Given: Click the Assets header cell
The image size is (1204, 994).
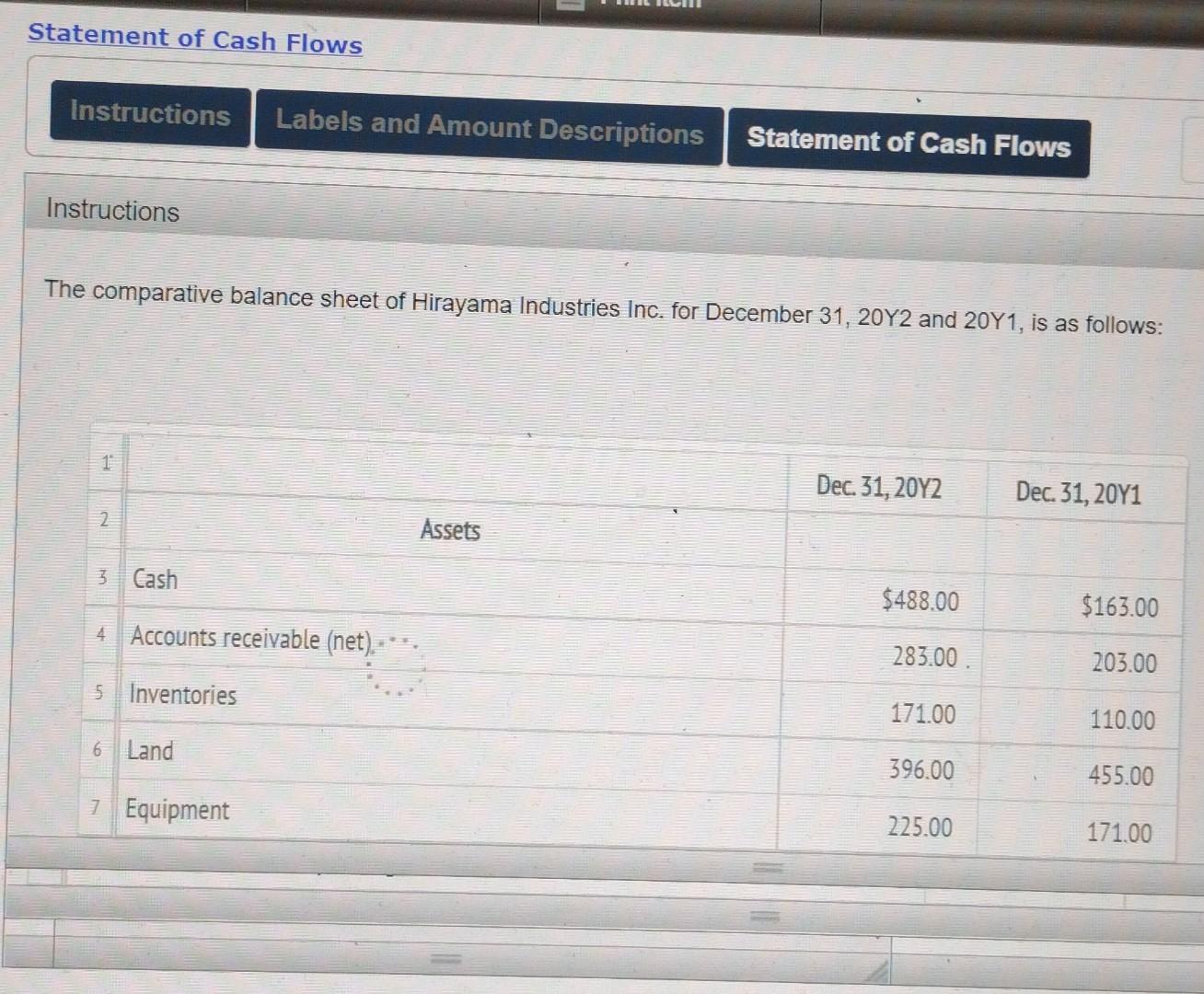Looking at the screenshot, I should (x=450, y=529).
